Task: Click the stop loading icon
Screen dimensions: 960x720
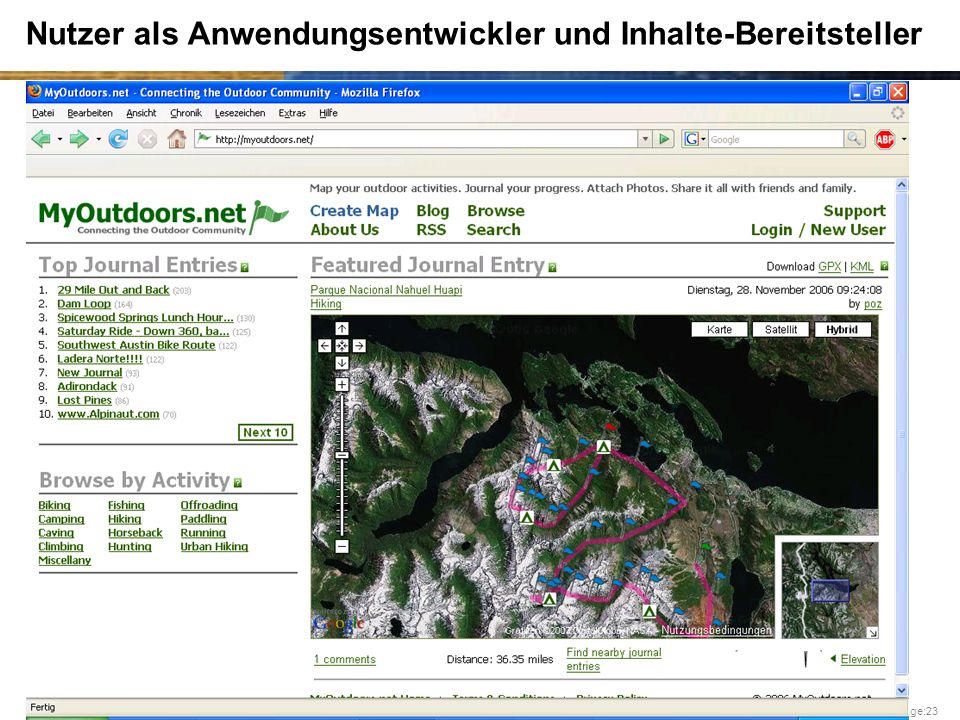Action: click(x=147, y=140)
